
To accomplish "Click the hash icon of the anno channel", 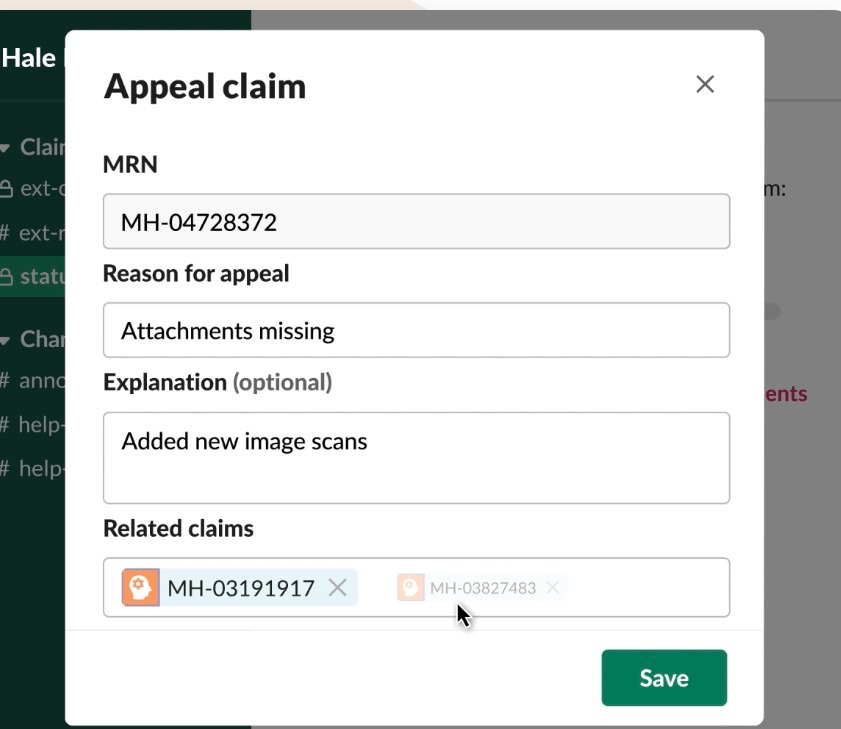I will pyautogui.click(x=6, y=380).
